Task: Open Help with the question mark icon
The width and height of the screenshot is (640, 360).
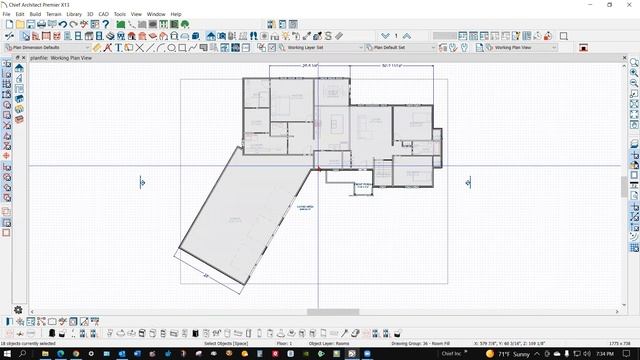Action: click(x=106, y=24)
